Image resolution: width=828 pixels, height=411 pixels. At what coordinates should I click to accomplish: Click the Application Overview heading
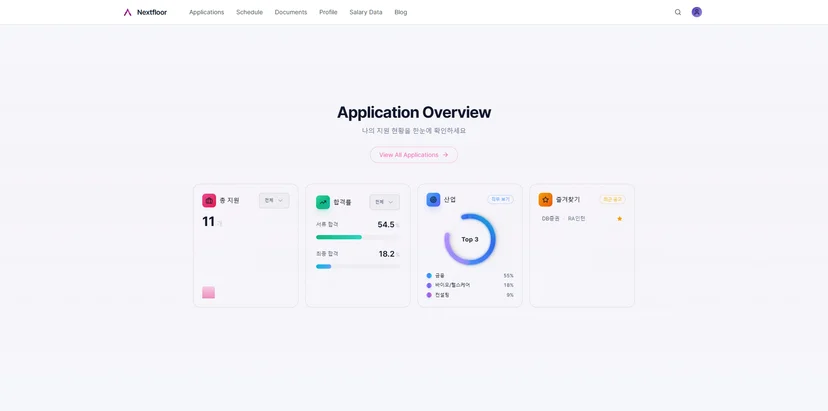(414, 113)
